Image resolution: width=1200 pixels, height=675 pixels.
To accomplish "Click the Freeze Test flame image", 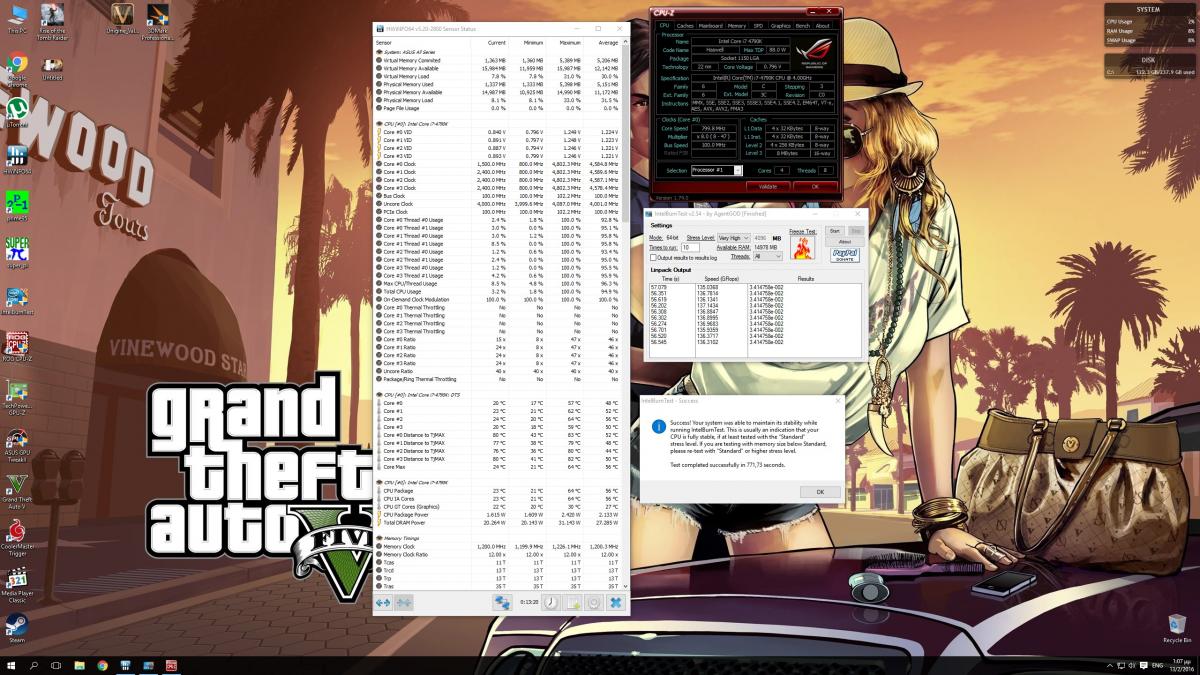I will pos(803,248).
